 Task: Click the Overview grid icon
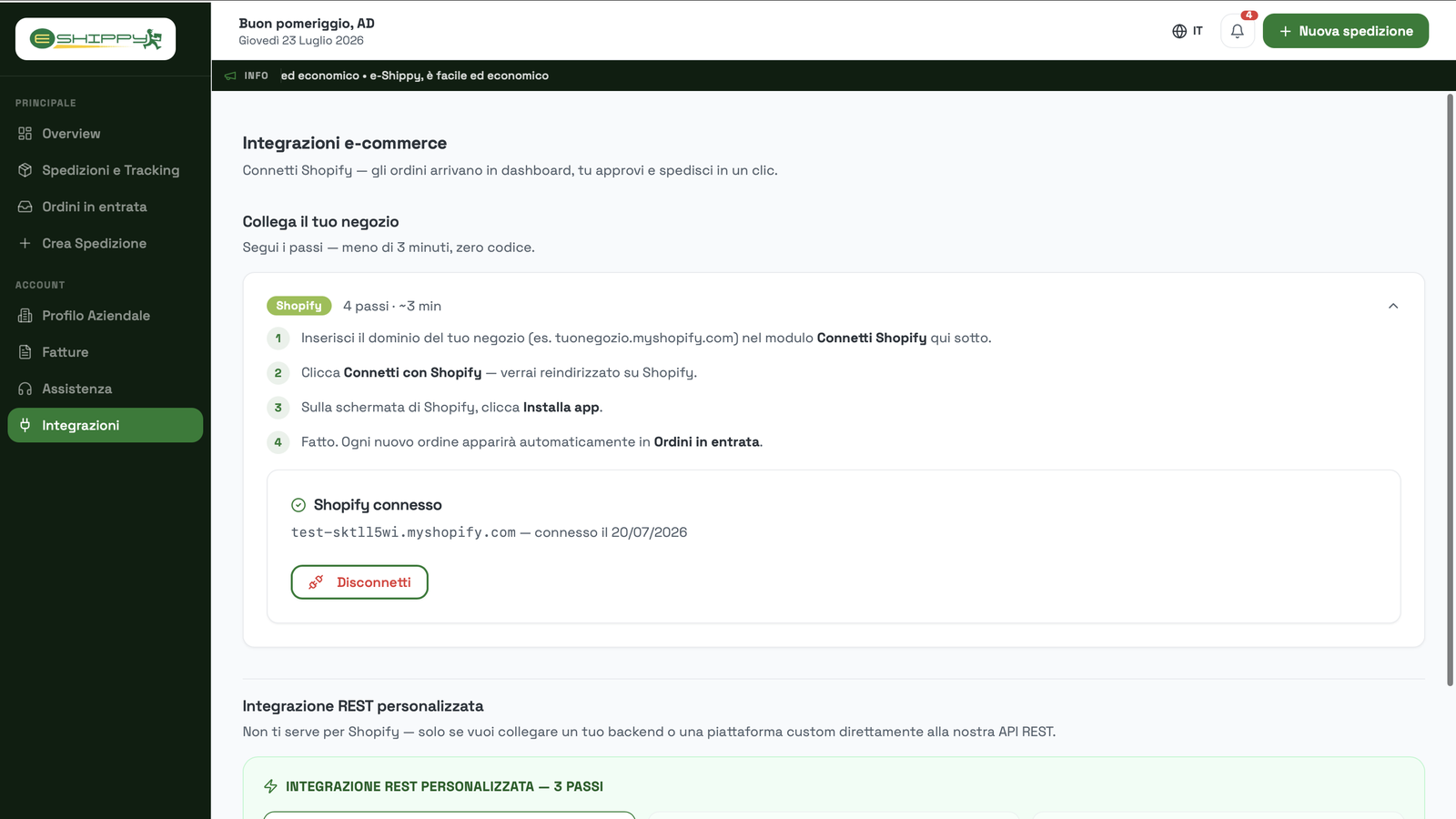coord(25,134)
